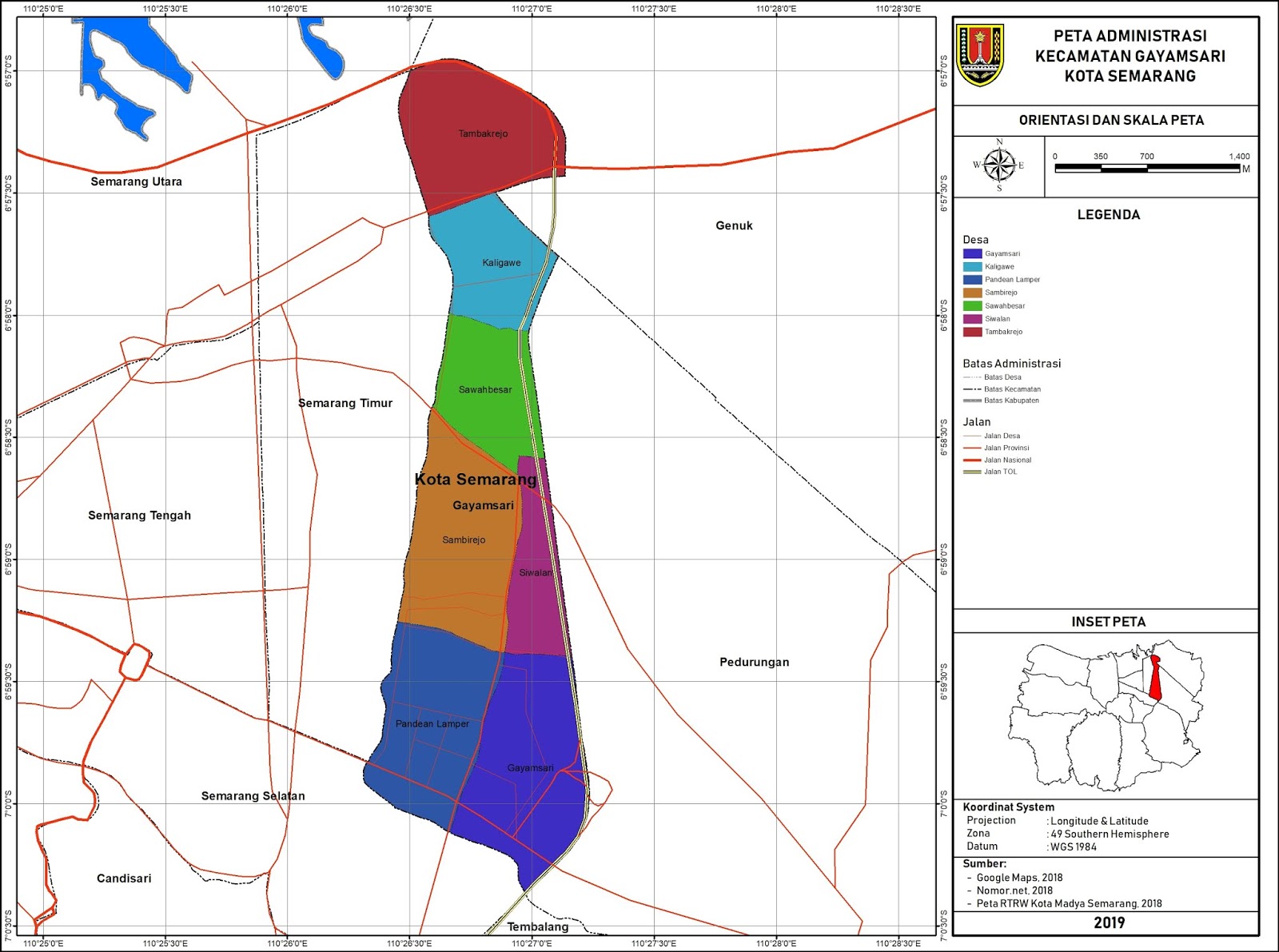1279x952 pixels.
Task: Click the Tambakrejo label on the map
Action: 483,133
